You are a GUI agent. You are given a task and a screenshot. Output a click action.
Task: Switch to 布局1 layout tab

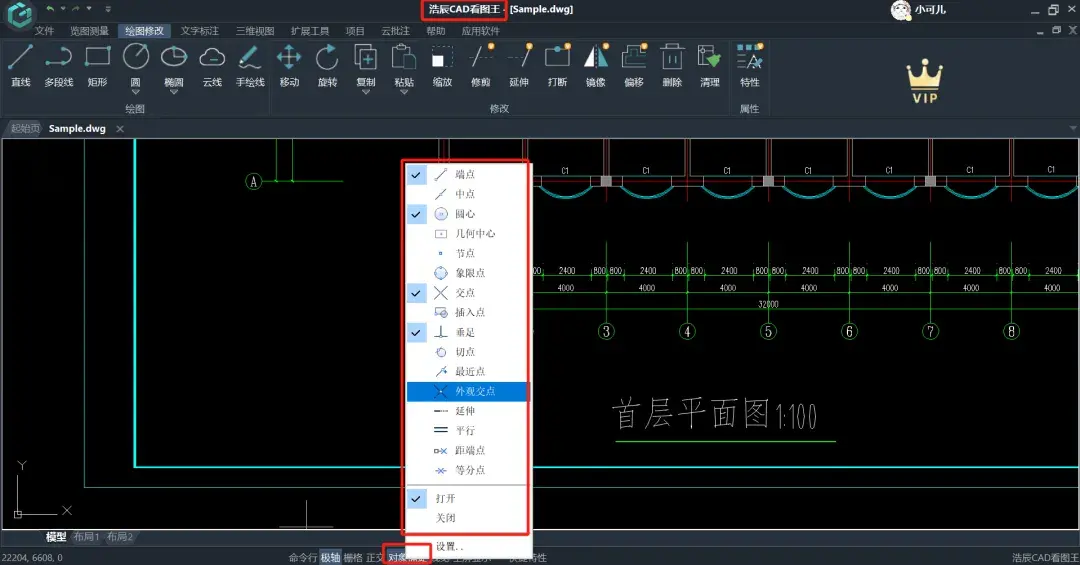[86, 537]
